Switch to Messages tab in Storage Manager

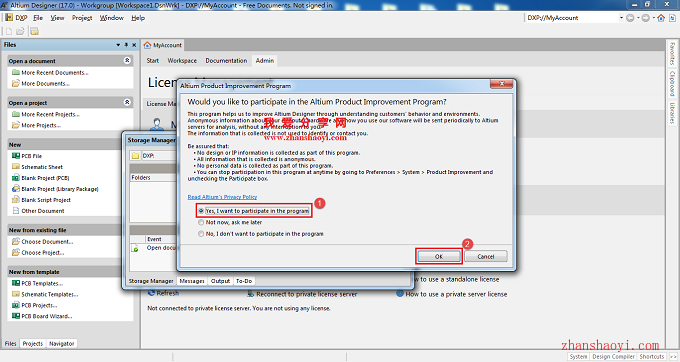(192, 281)
